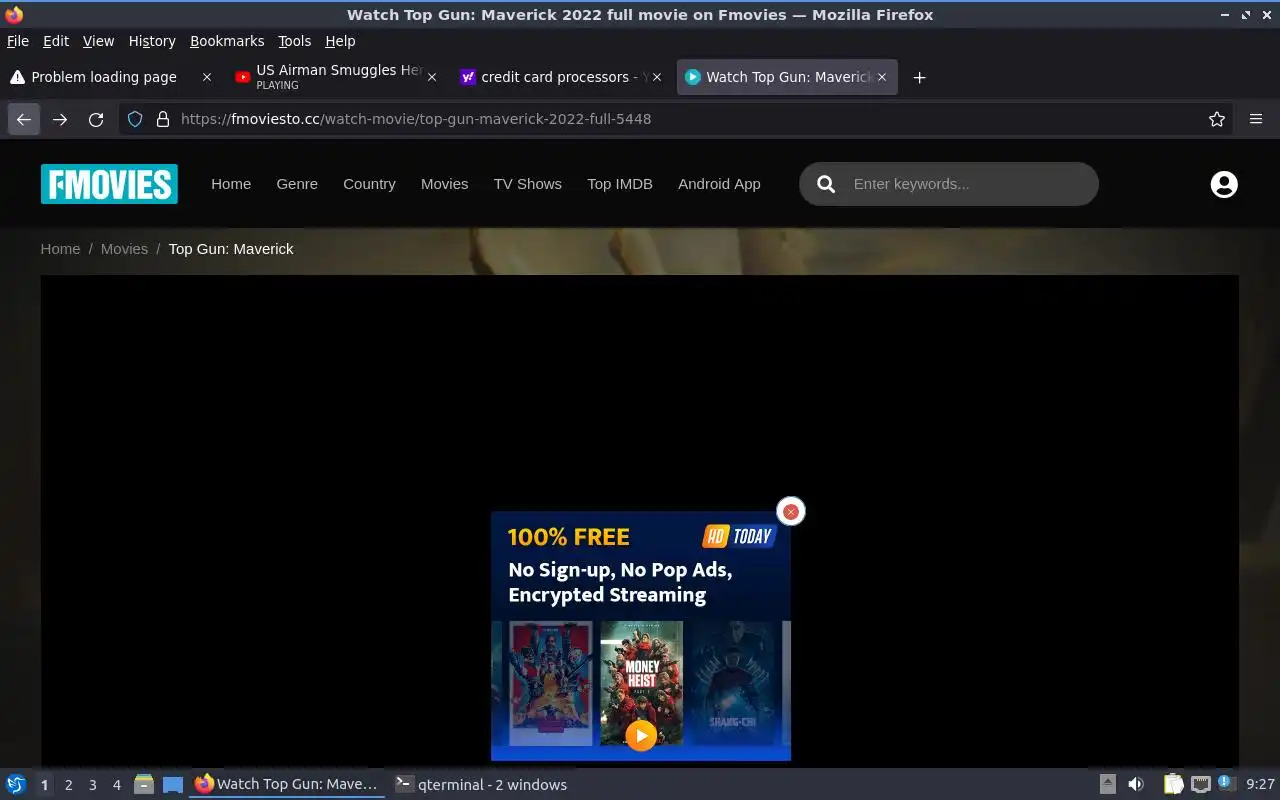This screenshot has width=1280, height=800.
Task: Go to the Home nav link
Action: (231, 184)
